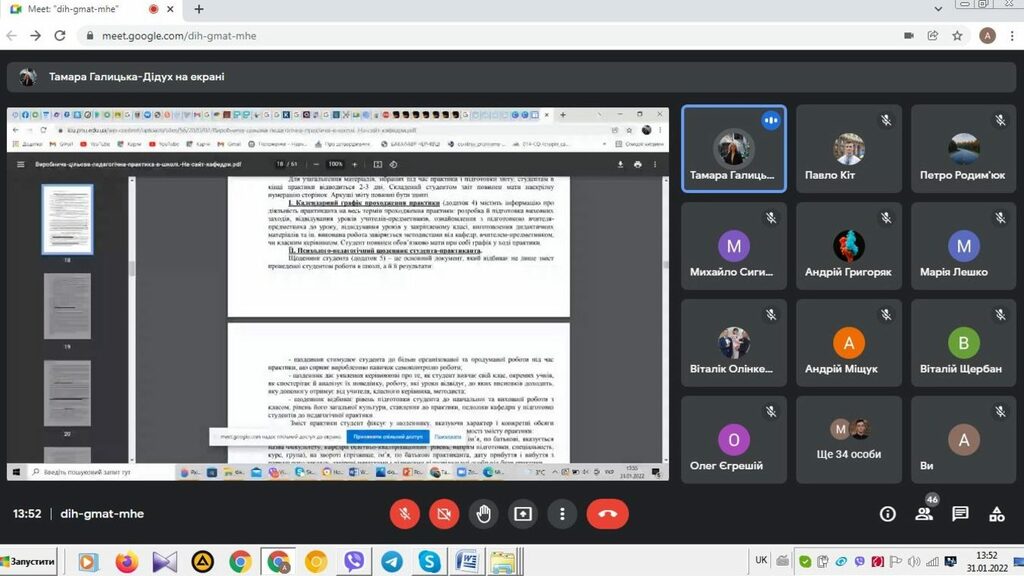Open Meet's more options three-dot menu

pyautogui.click(x=563, y=514)
